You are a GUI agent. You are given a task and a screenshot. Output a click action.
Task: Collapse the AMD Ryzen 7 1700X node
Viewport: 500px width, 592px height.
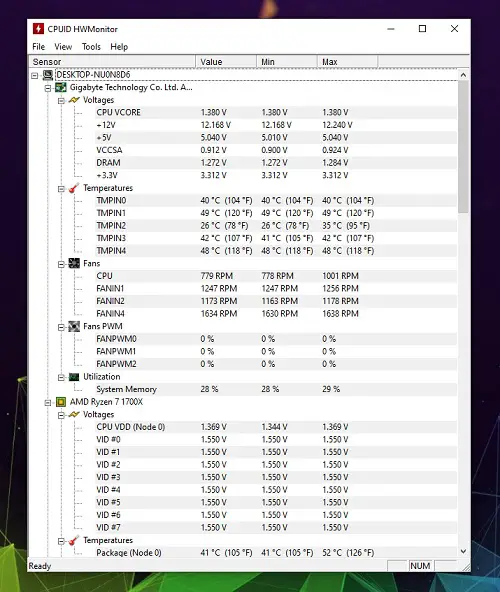point(48,402)
